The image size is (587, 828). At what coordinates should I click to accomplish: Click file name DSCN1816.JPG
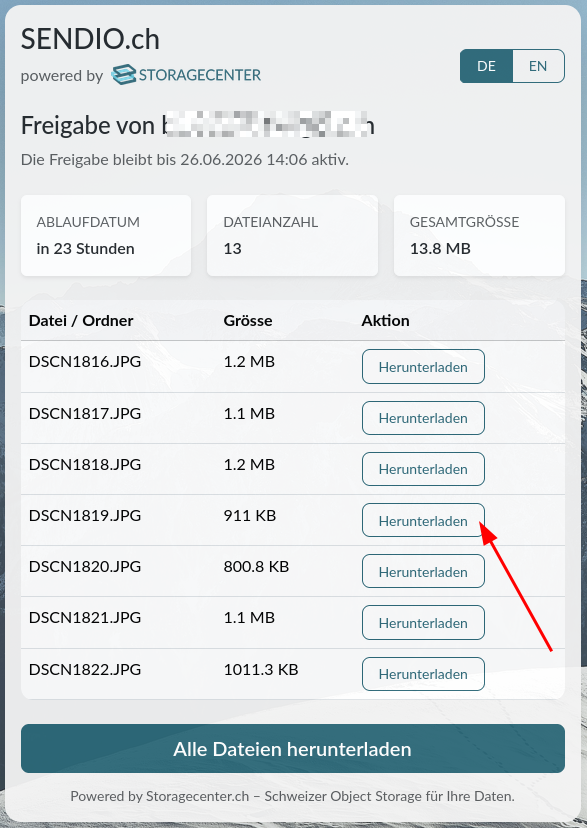[85, 362]
